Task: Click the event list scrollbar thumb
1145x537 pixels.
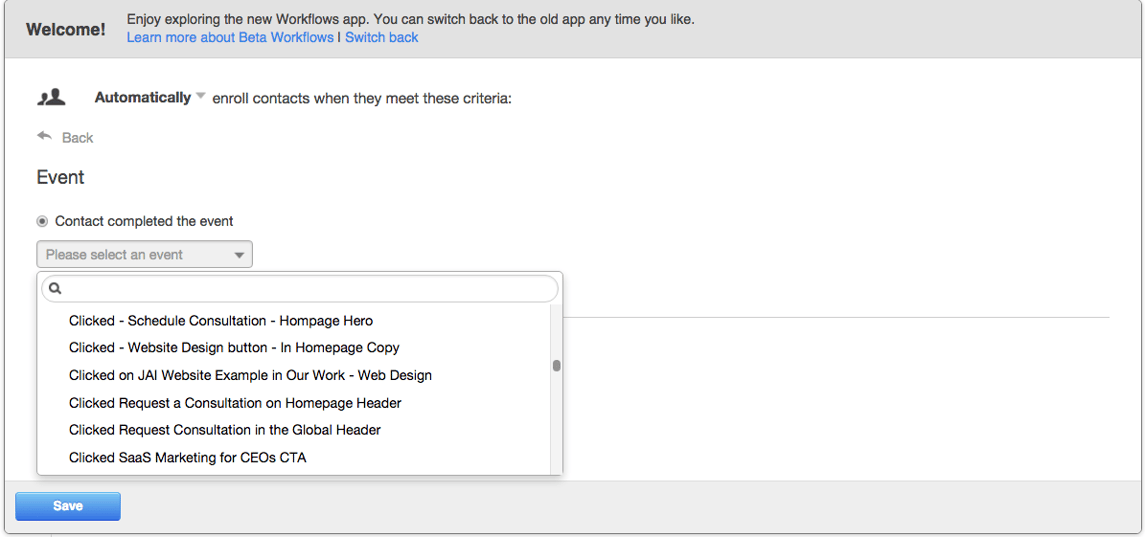Action: click(556, 366)
